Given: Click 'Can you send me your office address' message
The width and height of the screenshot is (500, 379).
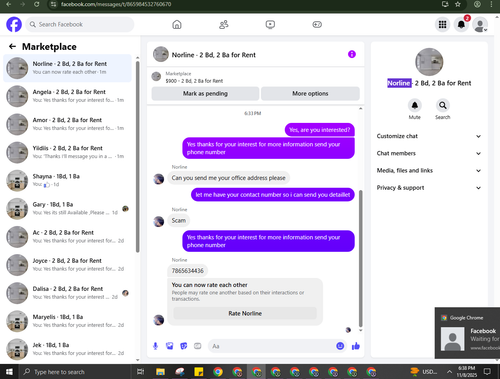Looking at the screenshot, I should [x=228, y=178].
